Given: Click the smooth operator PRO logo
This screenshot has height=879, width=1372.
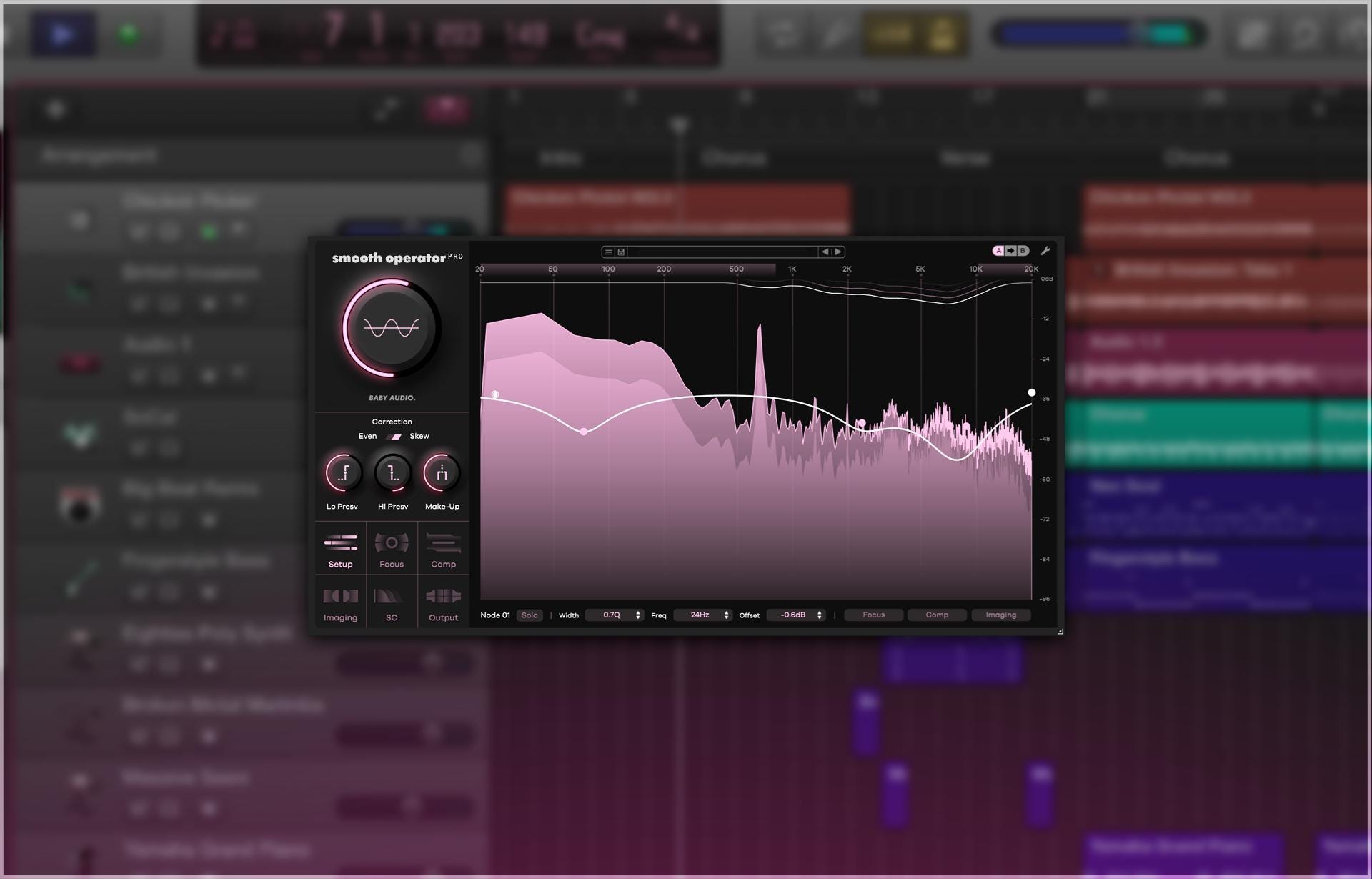Looking at the screenshot, I should click(397, 258).
